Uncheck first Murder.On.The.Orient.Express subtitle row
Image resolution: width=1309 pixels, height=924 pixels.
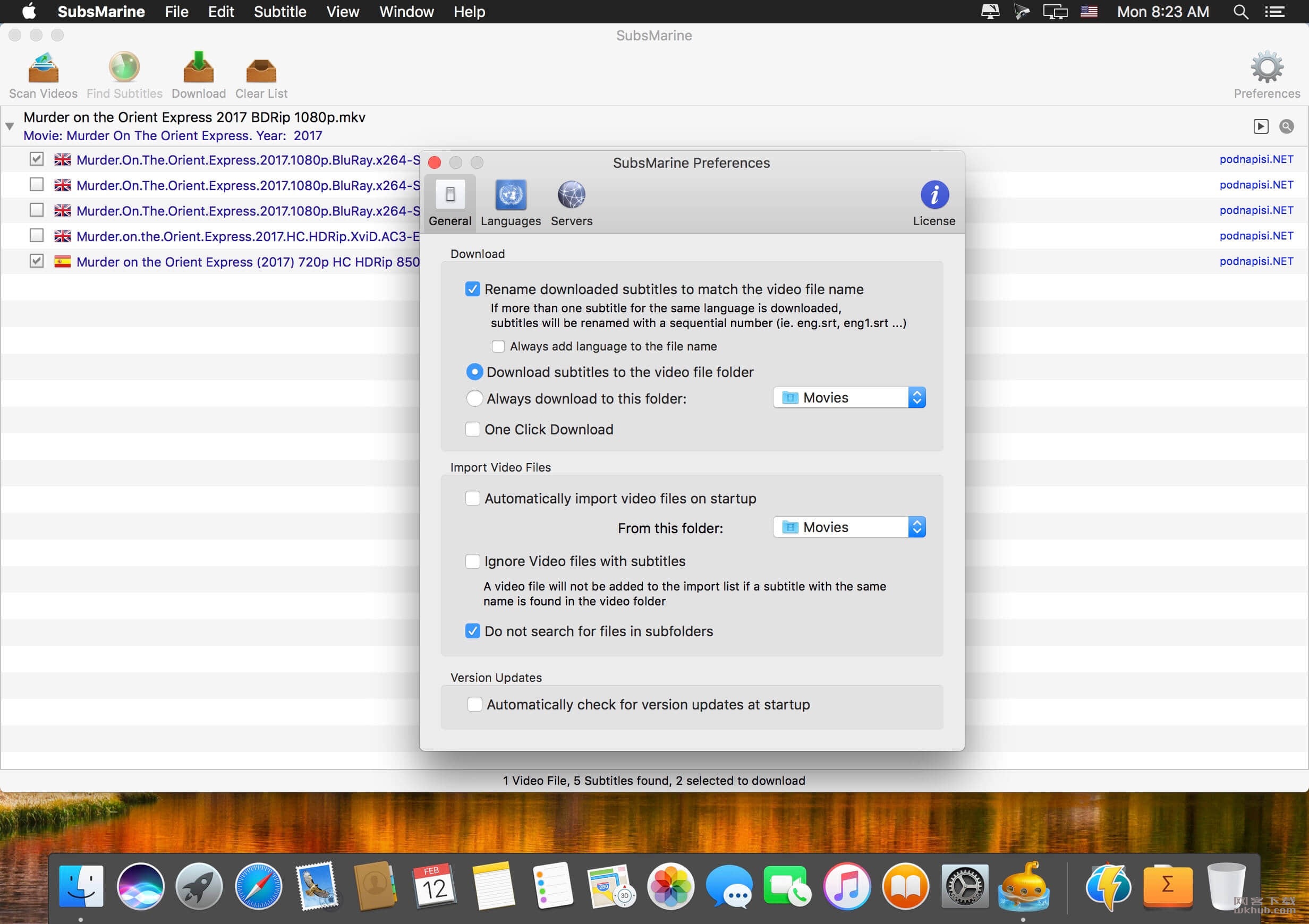point(37,159)
